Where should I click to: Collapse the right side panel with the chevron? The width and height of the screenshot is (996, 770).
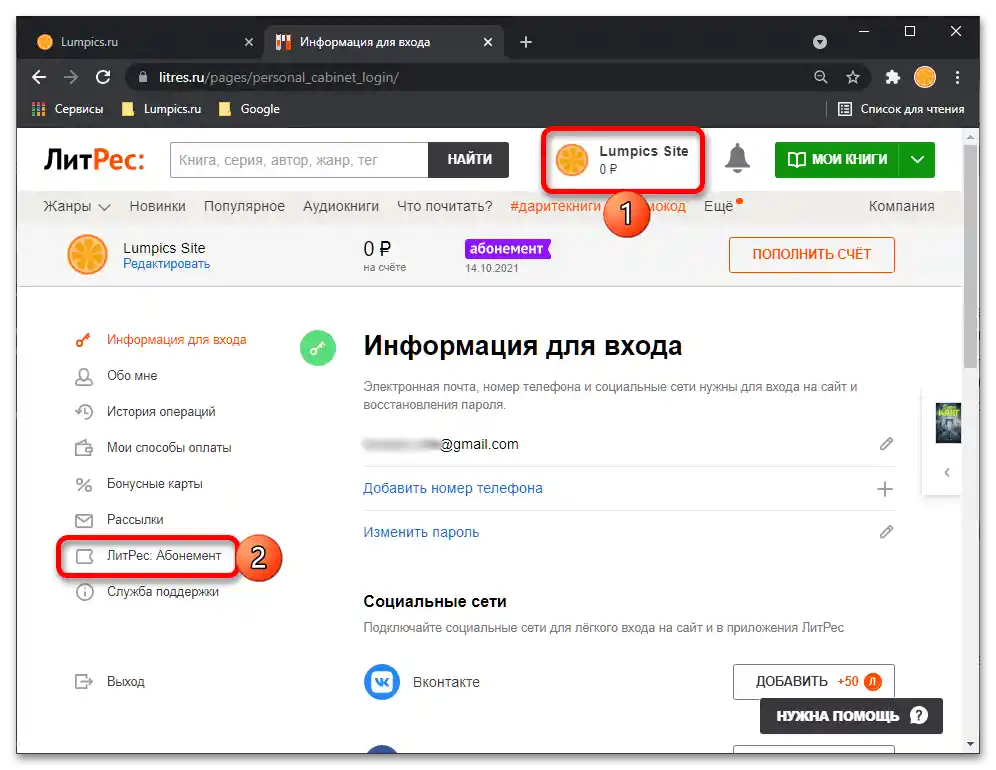pos(947,473)
